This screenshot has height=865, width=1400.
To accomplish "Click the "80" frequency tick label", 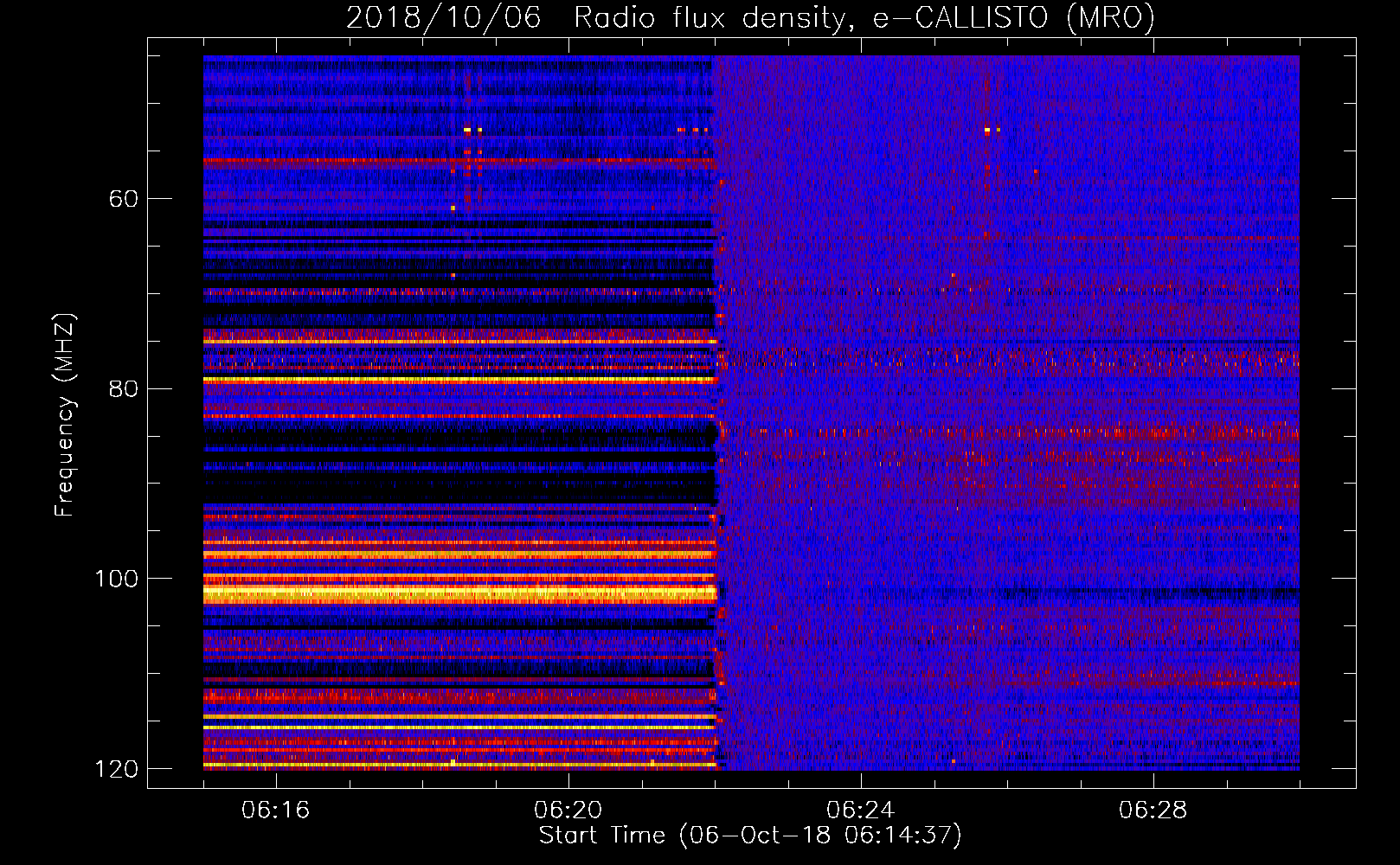I will 123,389.
